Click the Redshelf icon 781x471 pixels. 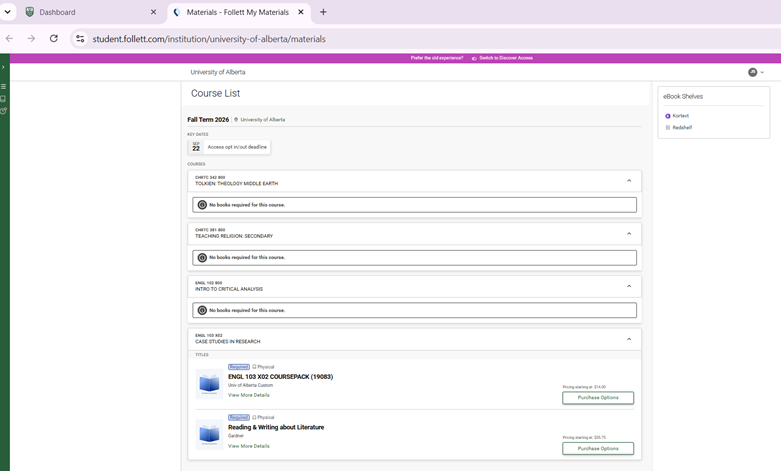(668, 127)
